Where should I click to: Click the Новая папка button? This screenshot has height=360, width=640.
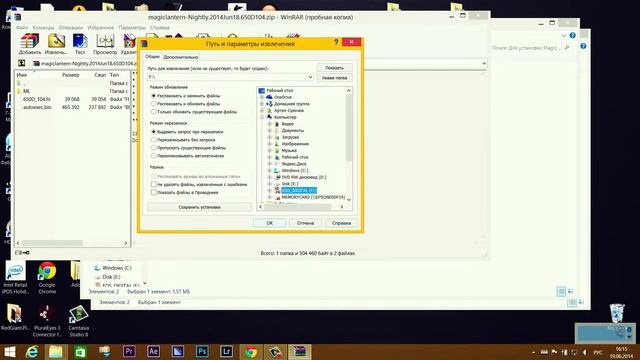coord(334,78)
